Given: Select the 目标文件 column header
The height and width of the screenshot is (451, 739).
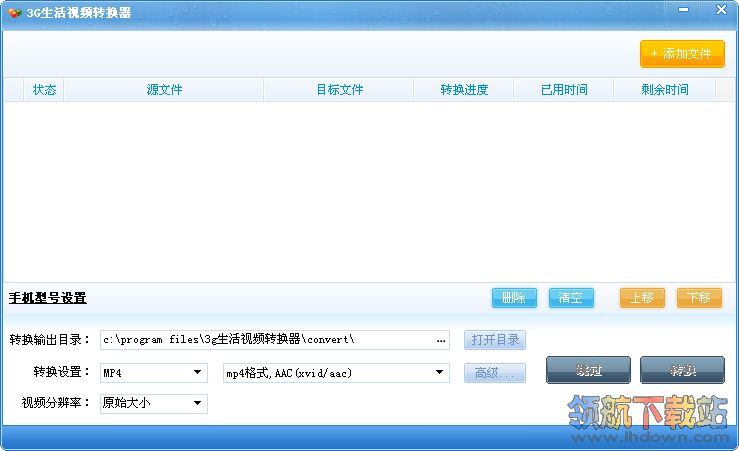Looking at the screenshot, I should coord(339,90).
